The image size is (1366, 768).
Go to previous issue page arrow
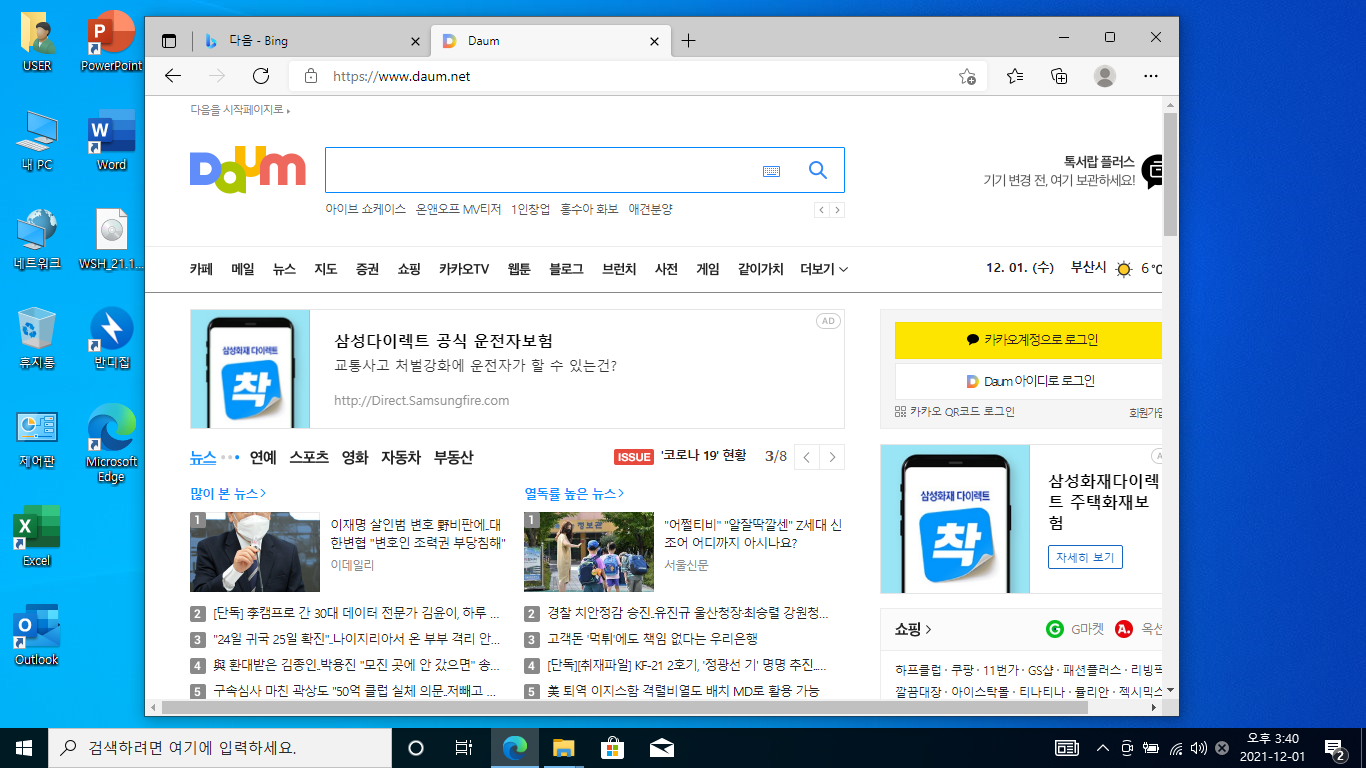coord(806,457)
